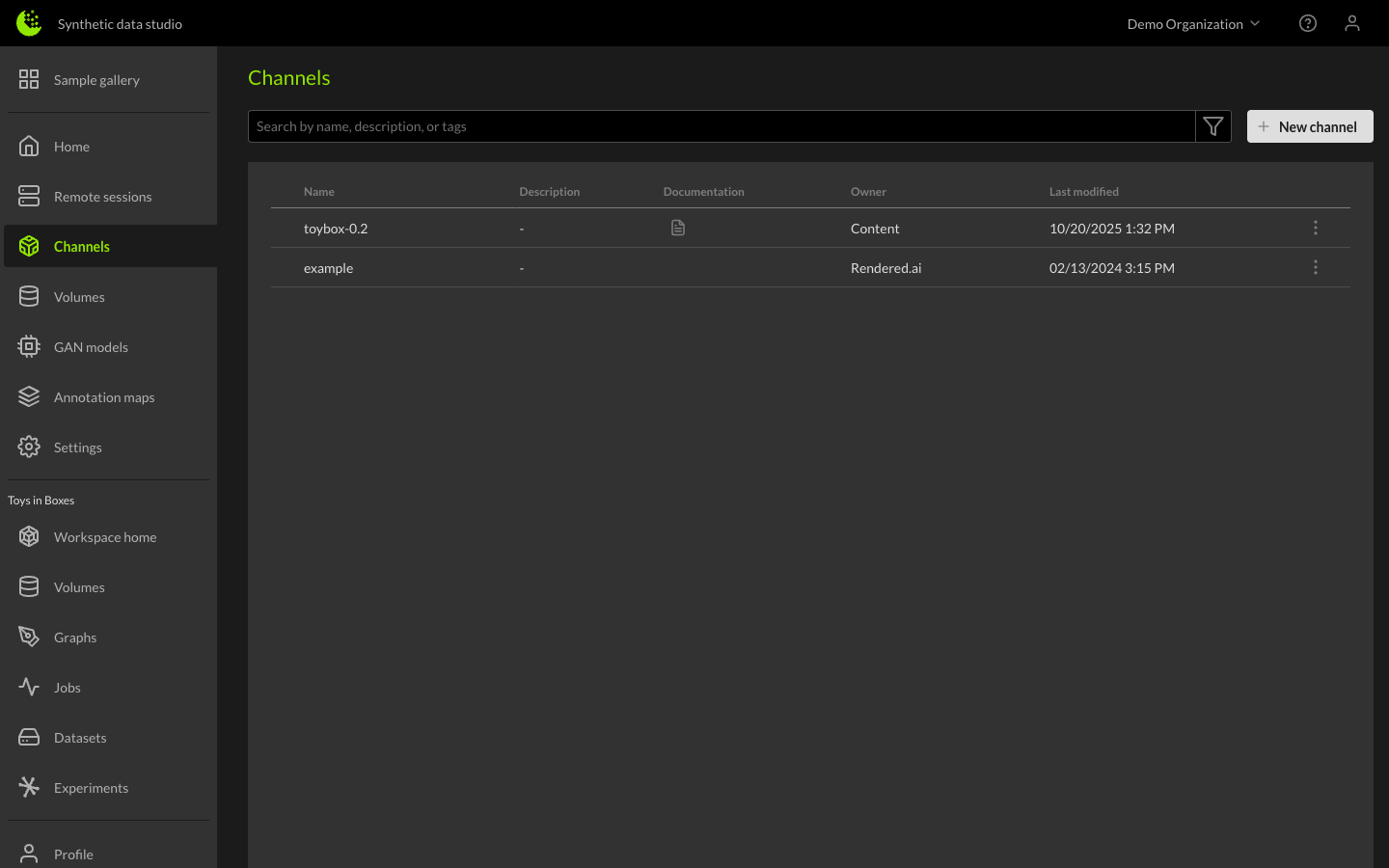The height and width of the screenshot is (868, 1389).
Task: Click the New channel button
Action: point(1309,126)
